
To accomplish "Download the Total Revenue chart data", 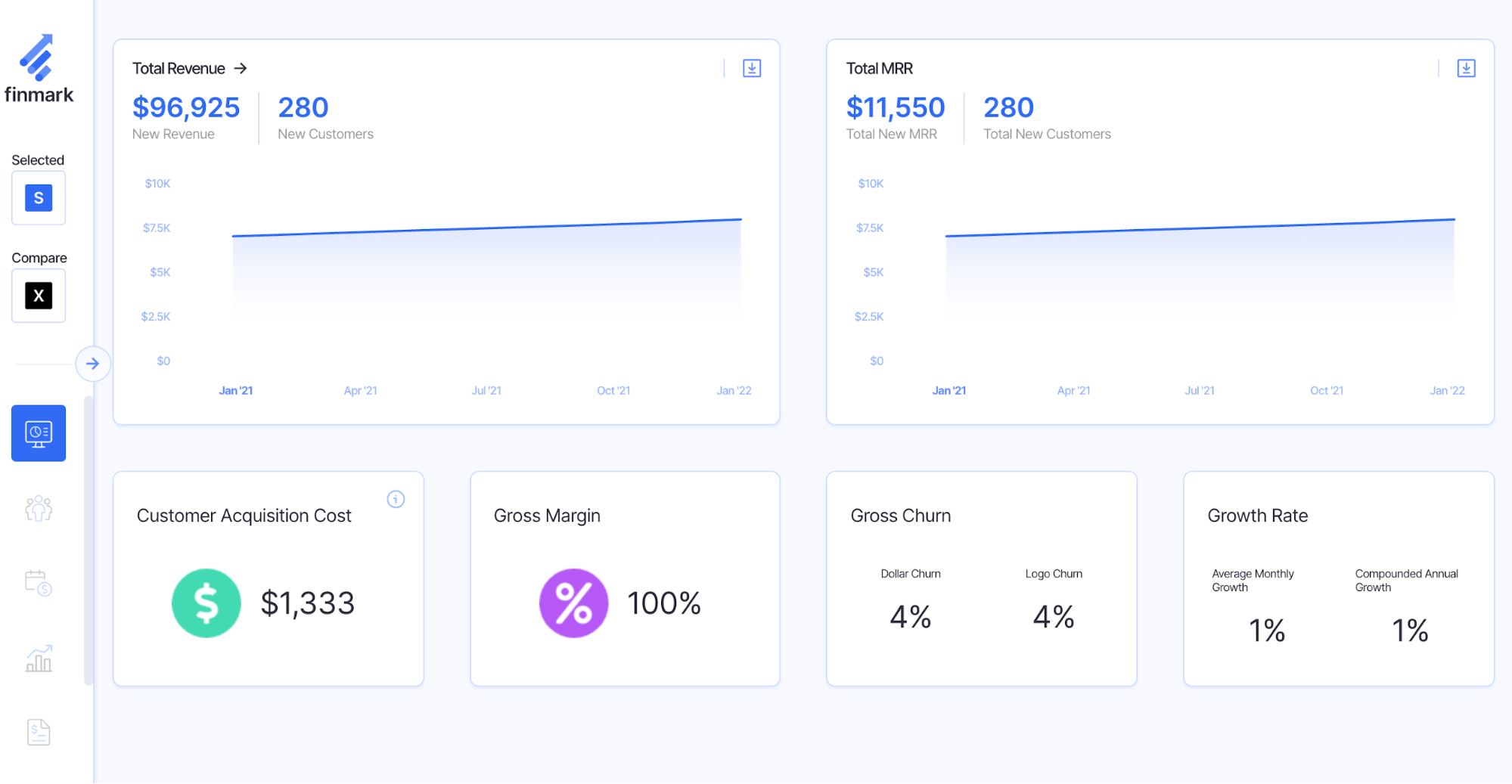I will (x=752, y=68).
